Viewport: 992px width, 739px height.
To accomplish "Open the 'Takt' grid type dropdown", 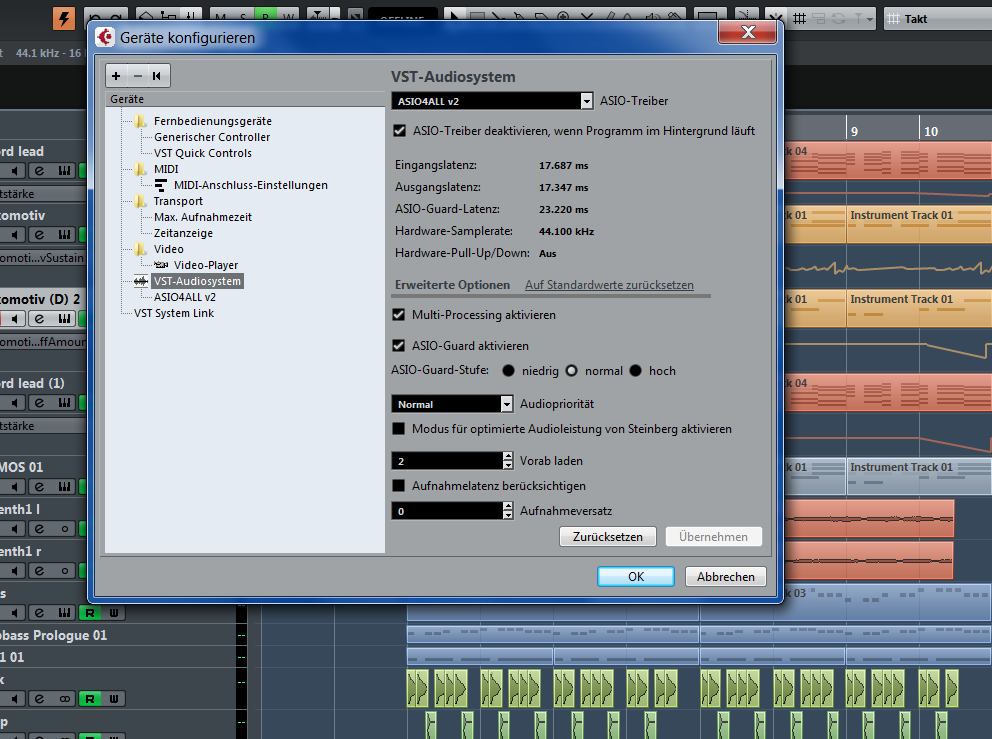I will [938, 19].
